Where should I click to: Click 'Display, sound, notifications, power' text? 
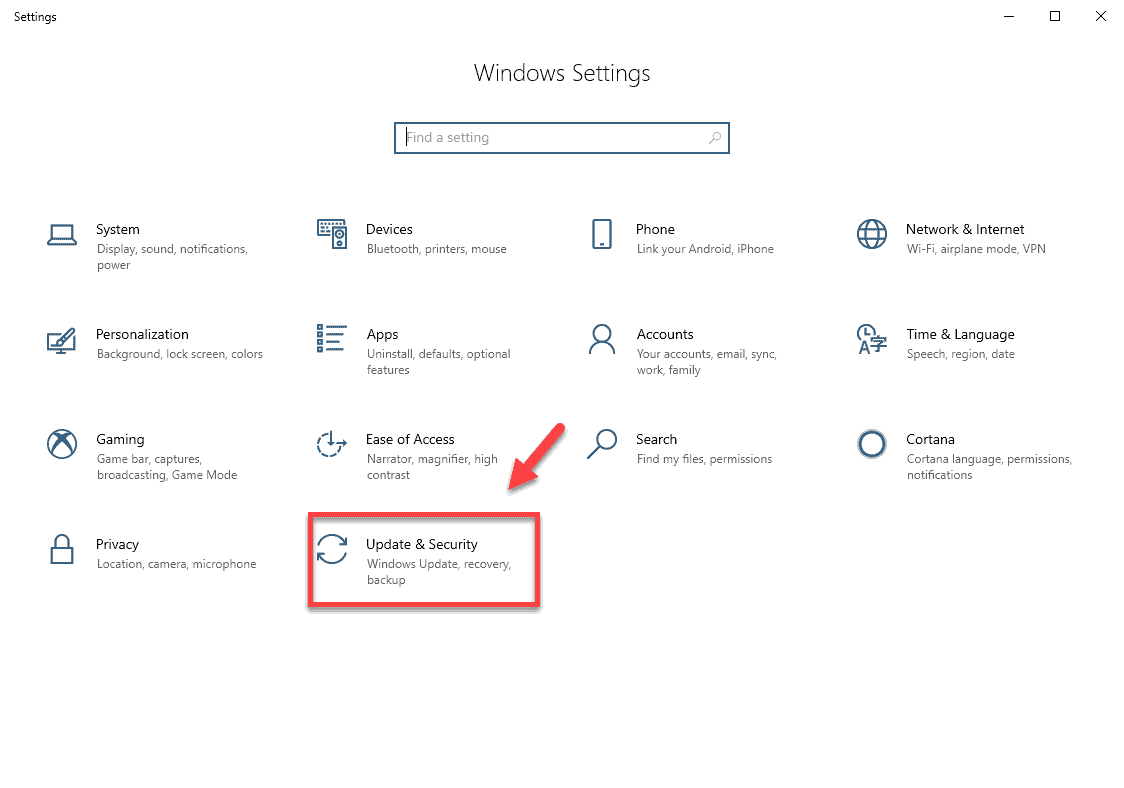[172, 257]
